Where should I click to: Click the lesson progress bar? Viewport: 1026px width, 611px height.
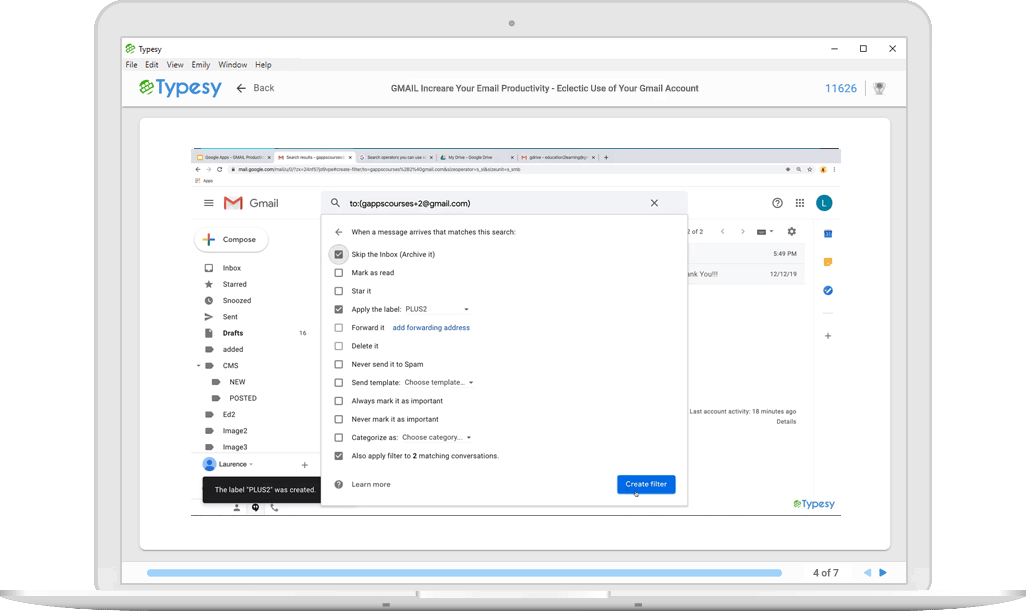click(x=465, y=573)
